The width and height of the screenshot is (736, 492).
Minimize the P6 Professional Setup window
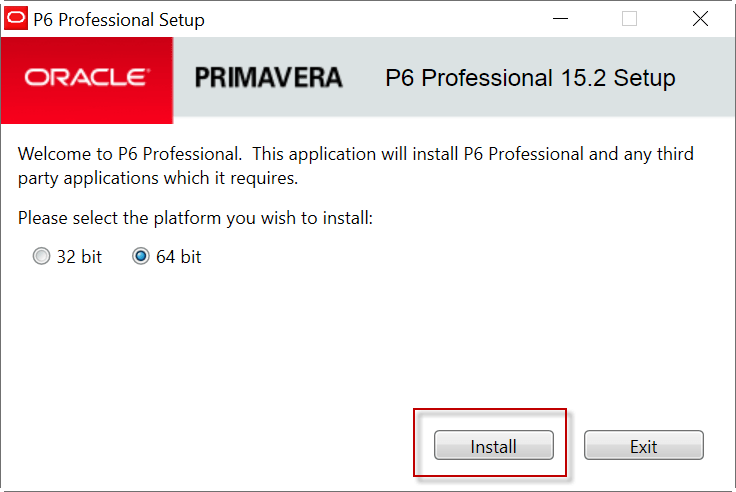point(560,19)
